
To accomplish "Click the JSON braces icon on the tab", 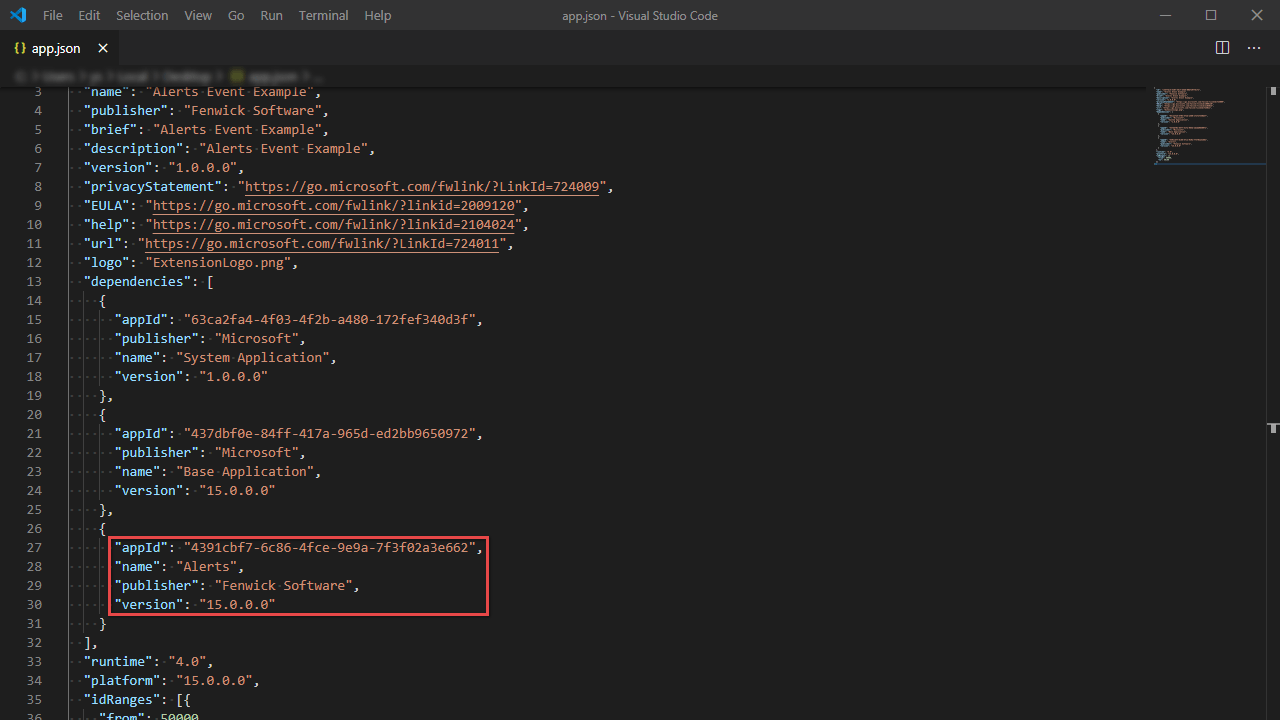I will pyautogui.click(x=20, y=48).
